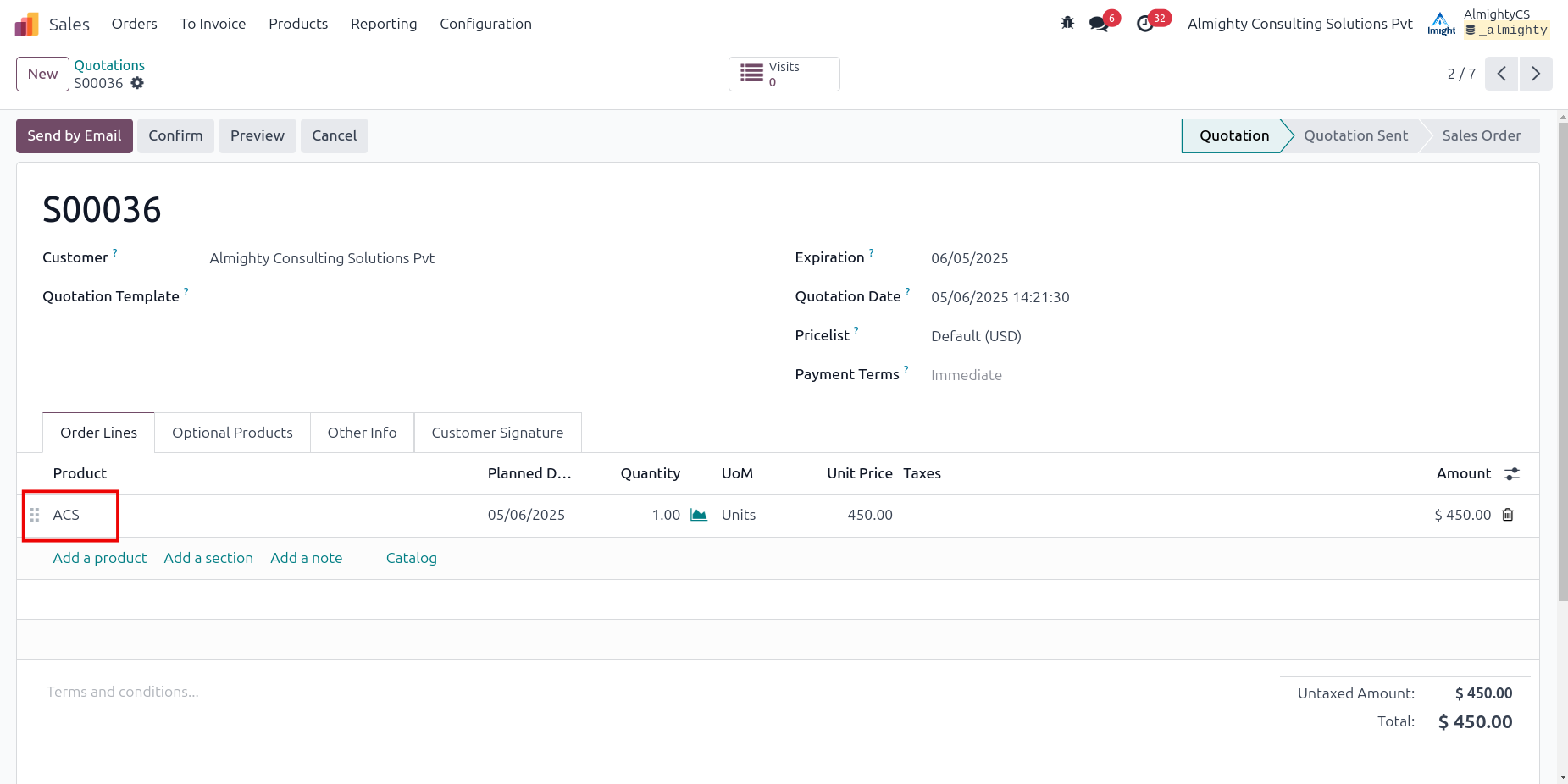
Task: Go to next record arrow
Action: coord(1535,74)
